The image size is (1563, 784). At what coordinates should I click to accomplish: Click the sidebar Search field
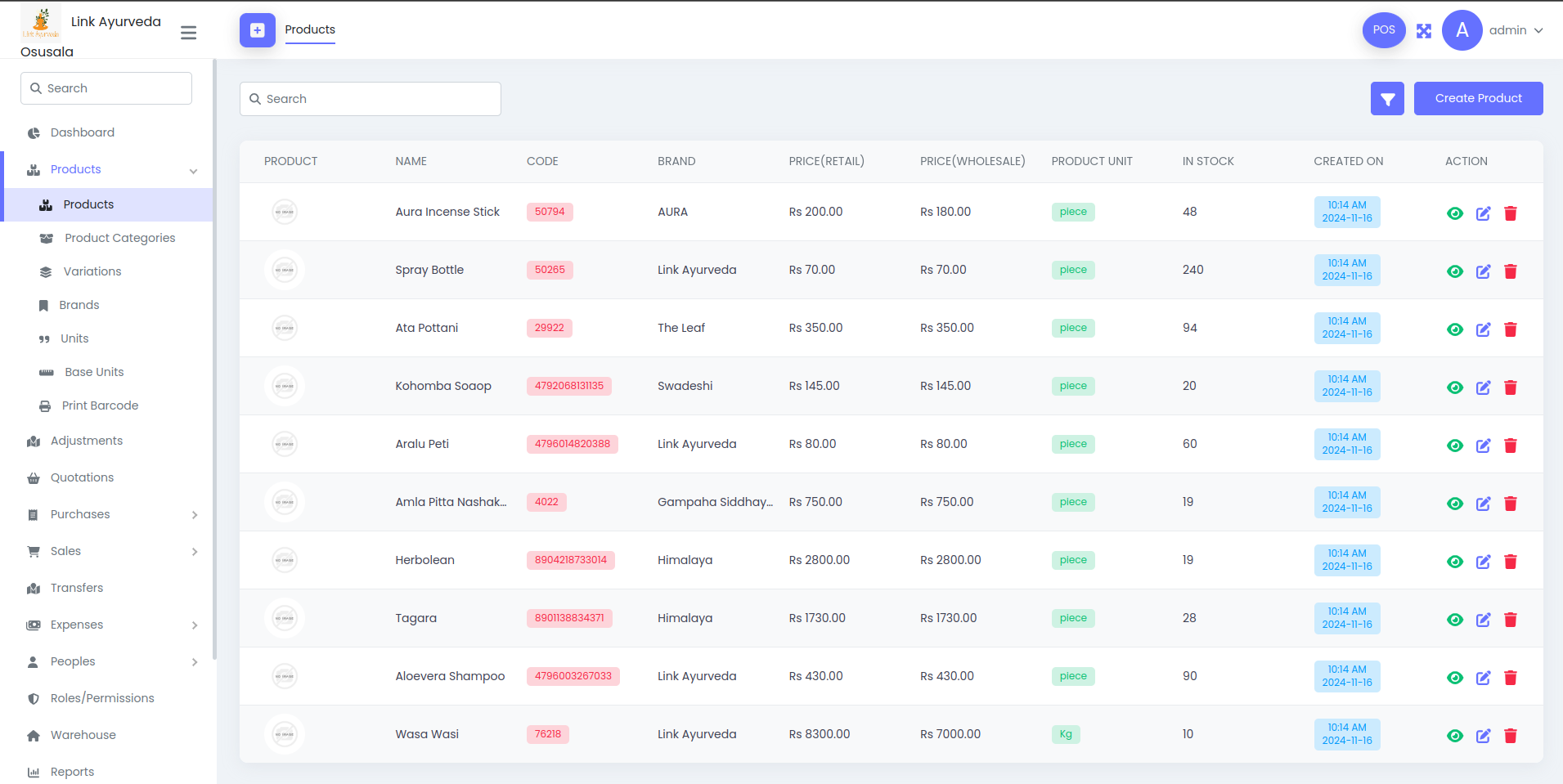point(106,88)
